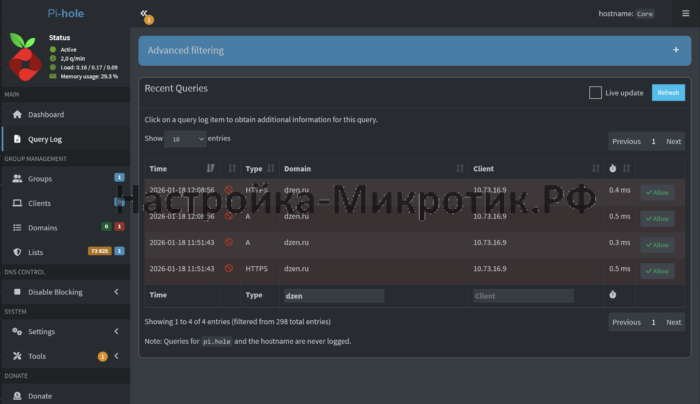Click the Disable Blocking stop icon
The height and width of the screenshot is (404, 700).
tap(17, 292)
